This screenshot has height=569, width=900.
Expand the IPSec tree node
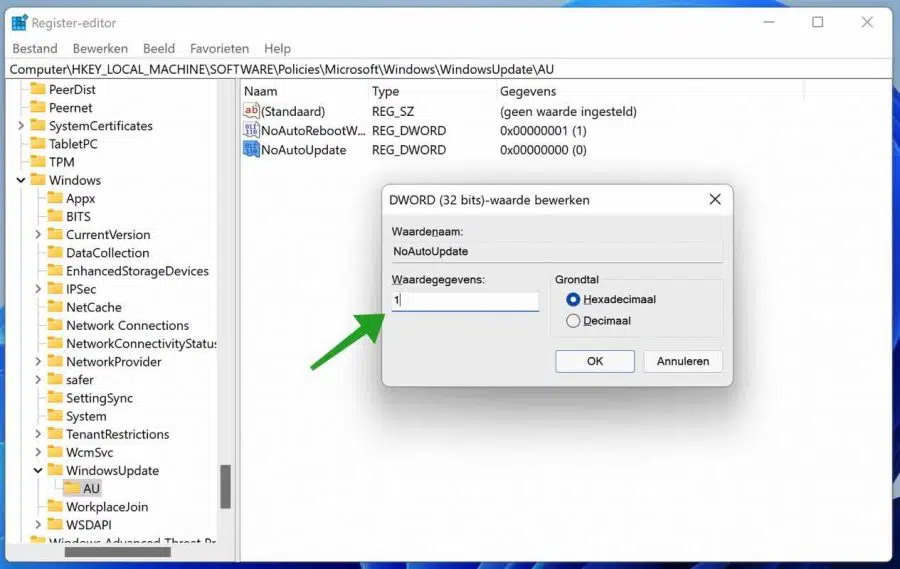pos(38,289)
